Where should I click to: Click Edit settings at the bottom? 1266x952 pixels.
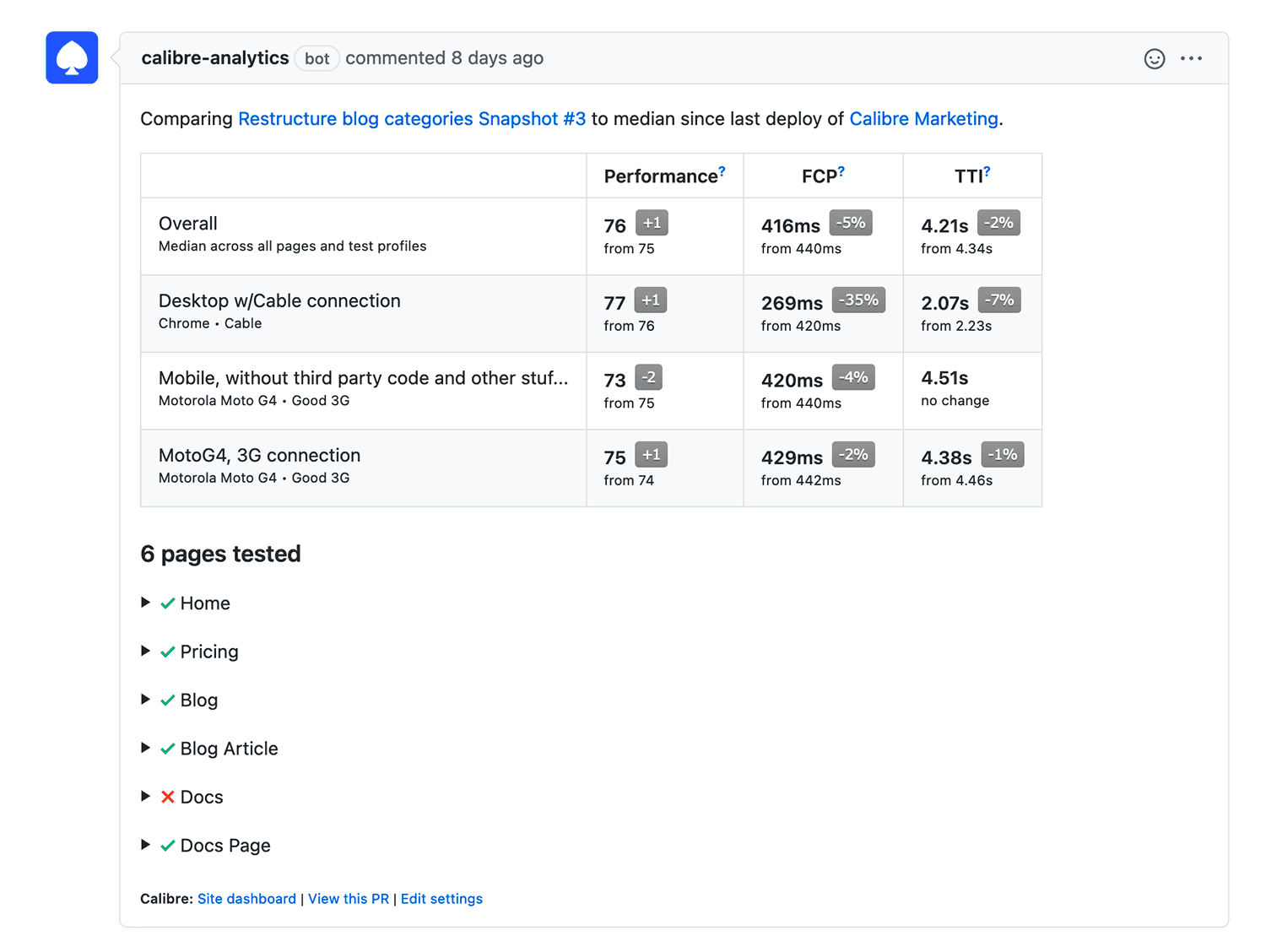point(441,899)
